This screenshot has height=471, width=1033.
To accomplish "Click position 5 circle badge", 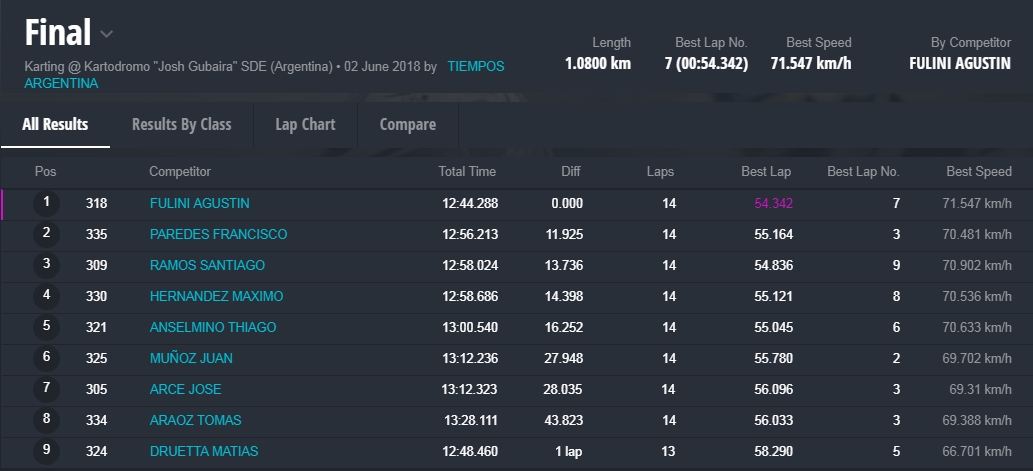I will 46,327.
